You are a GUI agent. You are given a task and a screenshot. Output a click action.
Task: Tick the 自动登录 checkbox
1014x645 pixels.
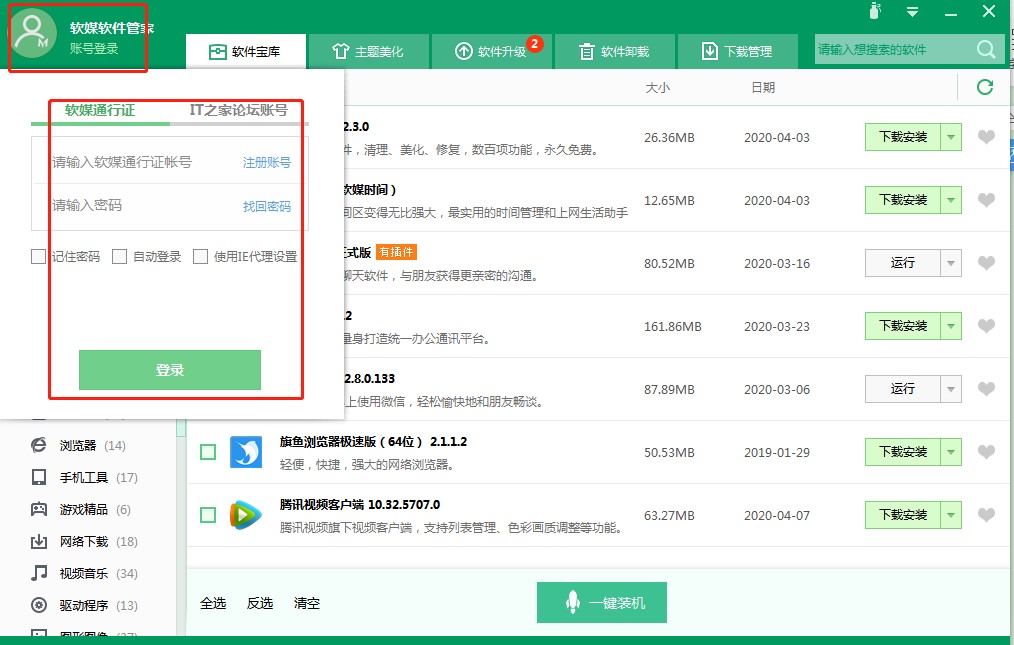coord(120,257)
